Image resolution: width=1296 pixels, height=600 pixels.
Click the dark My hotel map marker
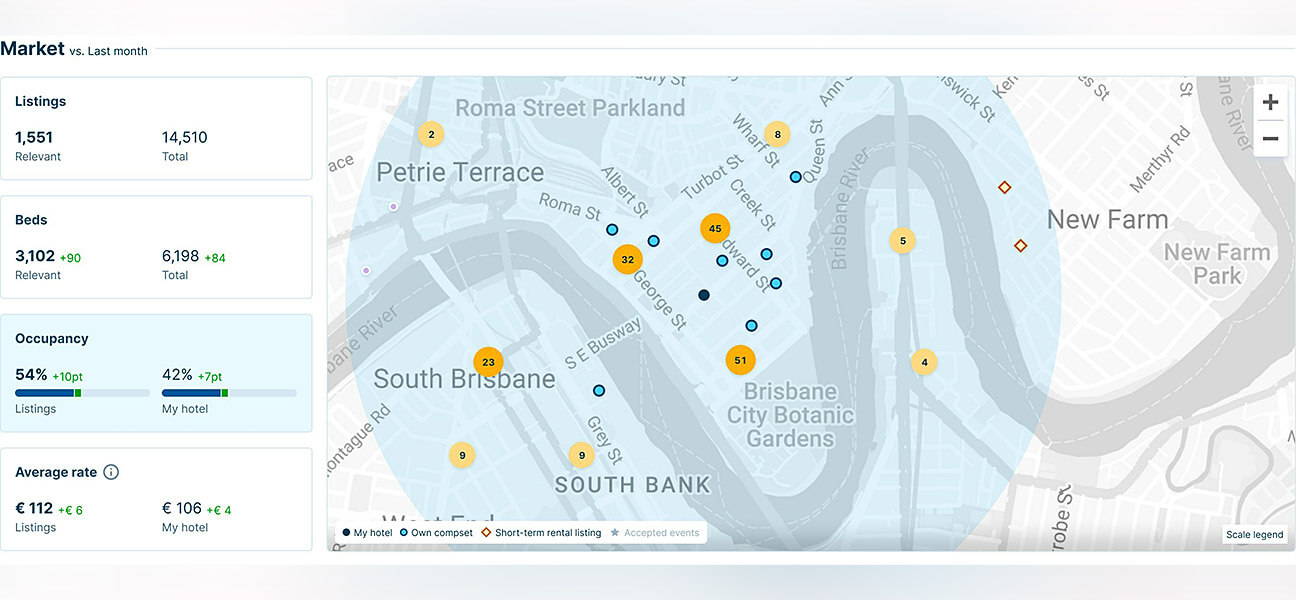point(704,295)
